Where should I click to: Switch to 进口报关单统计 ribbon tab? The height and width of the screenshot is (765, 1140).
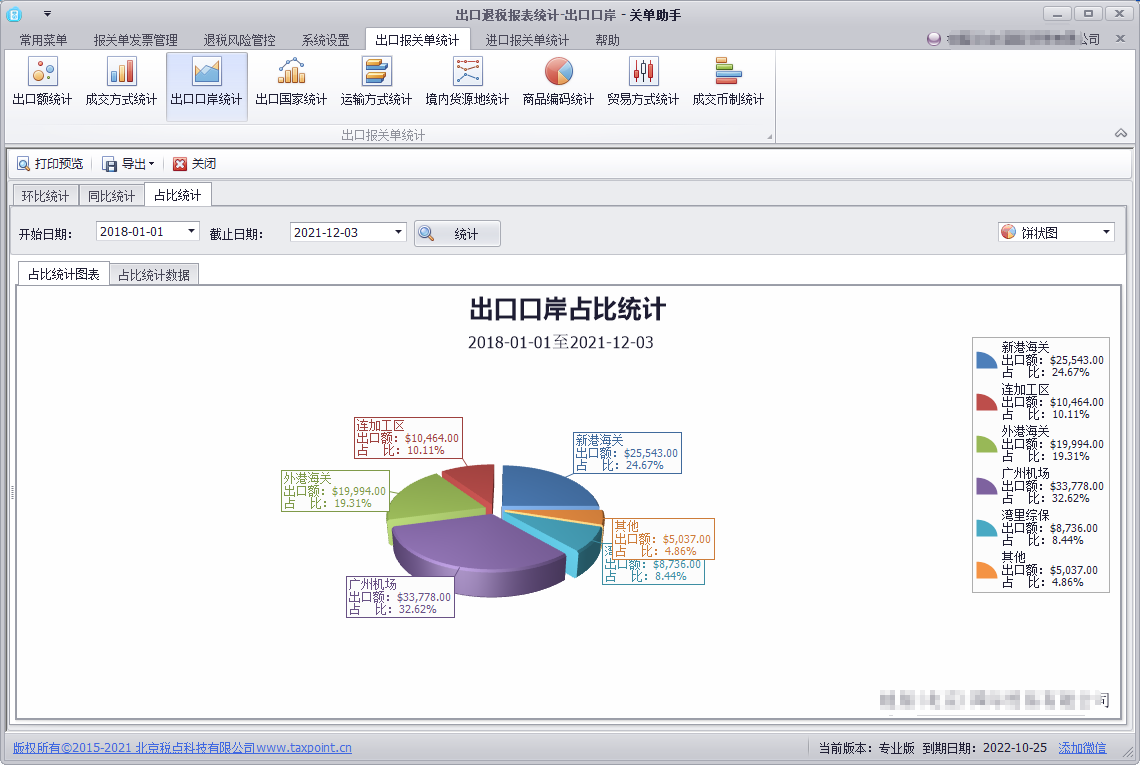click(527, 40)
